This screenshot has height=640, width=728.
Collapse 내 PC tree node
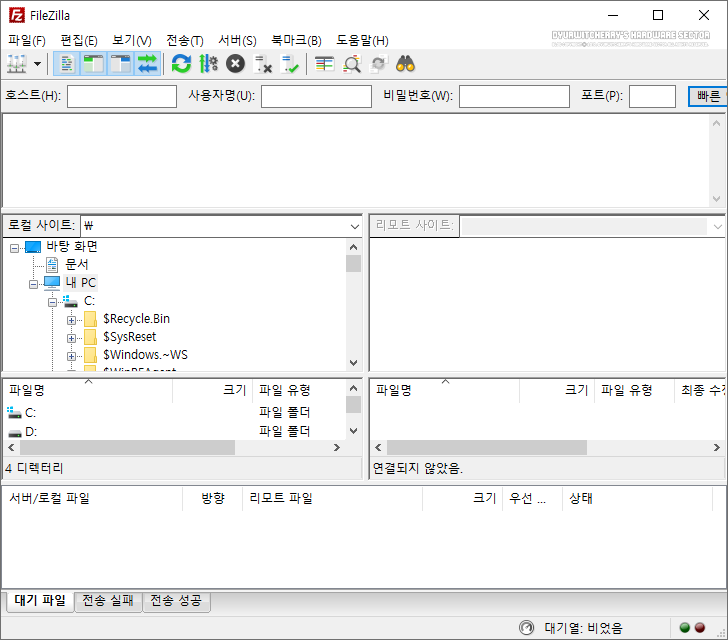click(x=33, y=284)
